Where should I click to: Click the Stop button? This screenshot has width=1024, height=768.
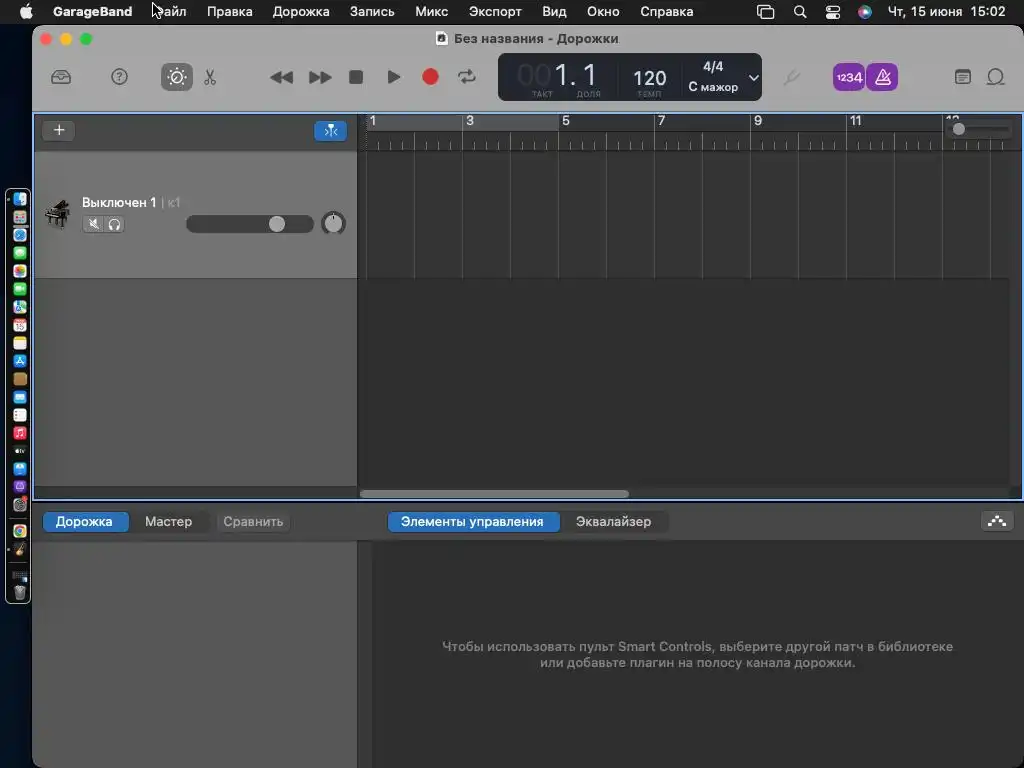[356, 77]
